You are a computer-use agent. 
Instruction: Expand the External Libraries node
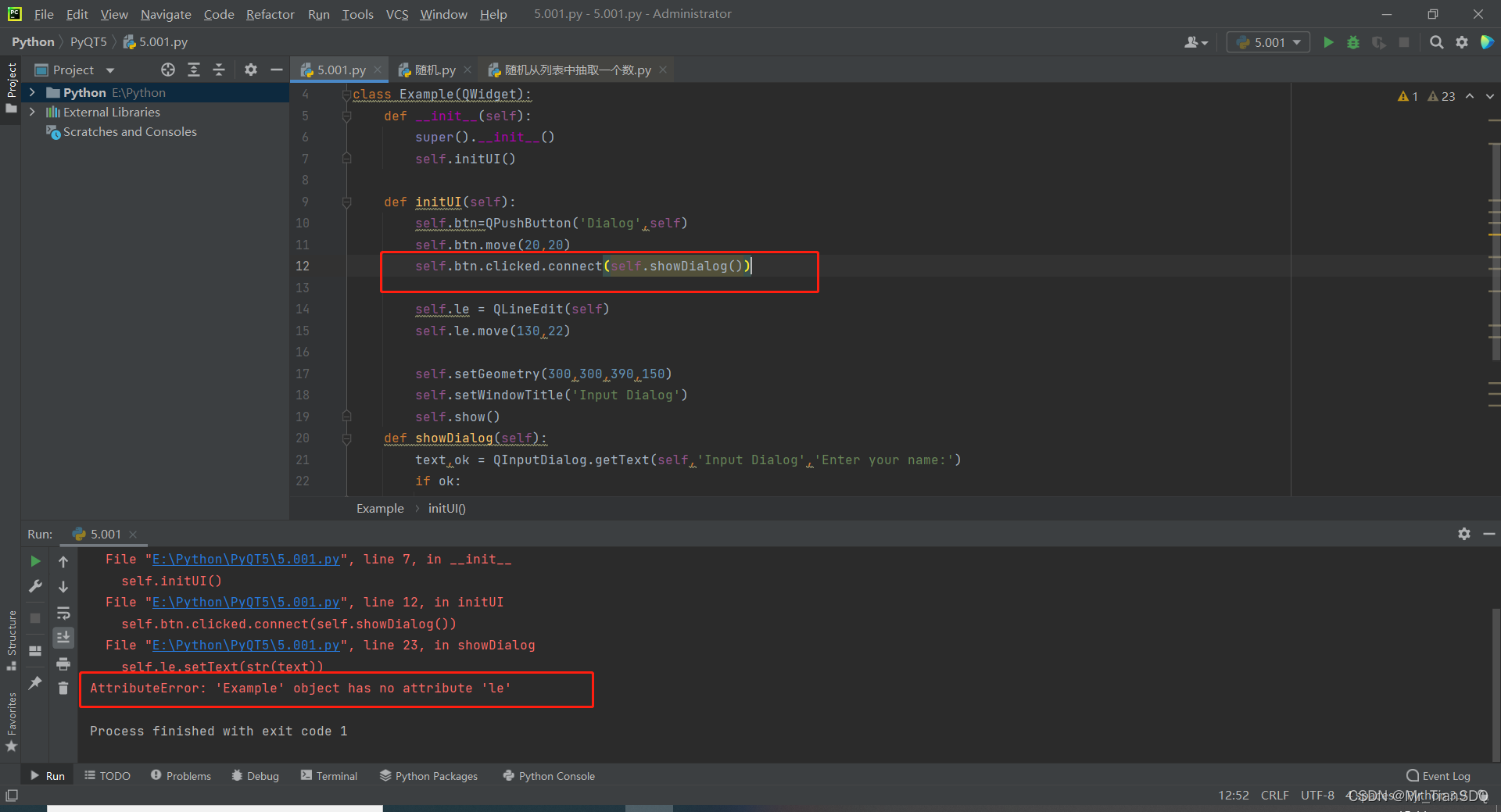click(x=31, y=112)
